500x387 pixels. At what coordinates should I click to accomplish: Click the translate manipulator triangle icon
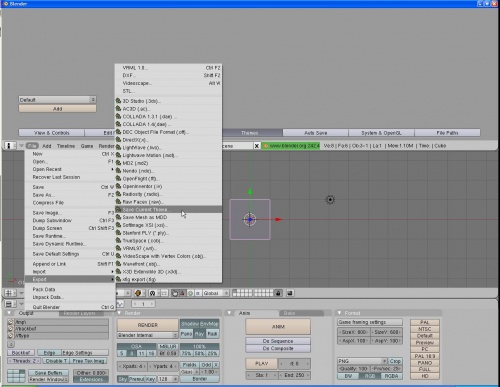point(182,293)
